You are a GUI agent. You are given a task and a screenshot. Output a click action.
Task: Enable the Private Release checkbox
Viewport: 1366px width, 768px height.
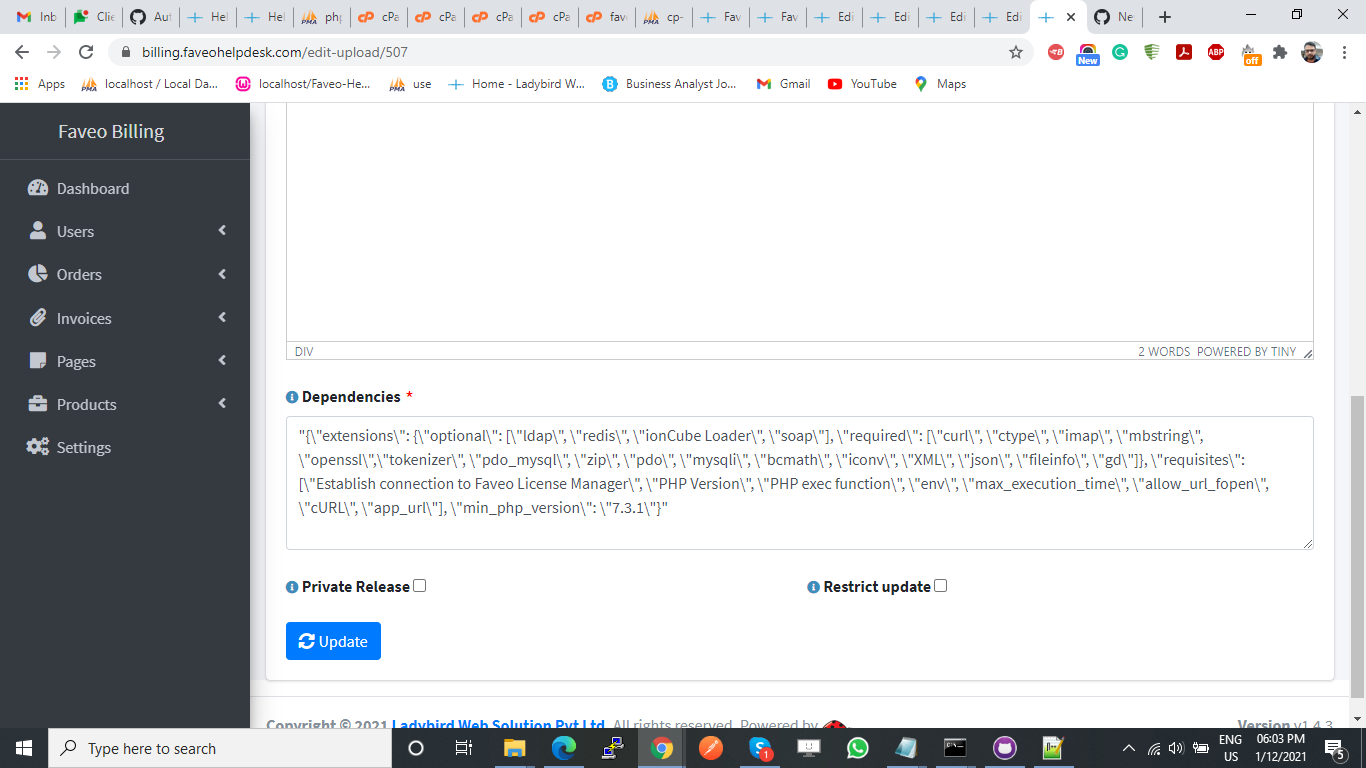[419, 585]
